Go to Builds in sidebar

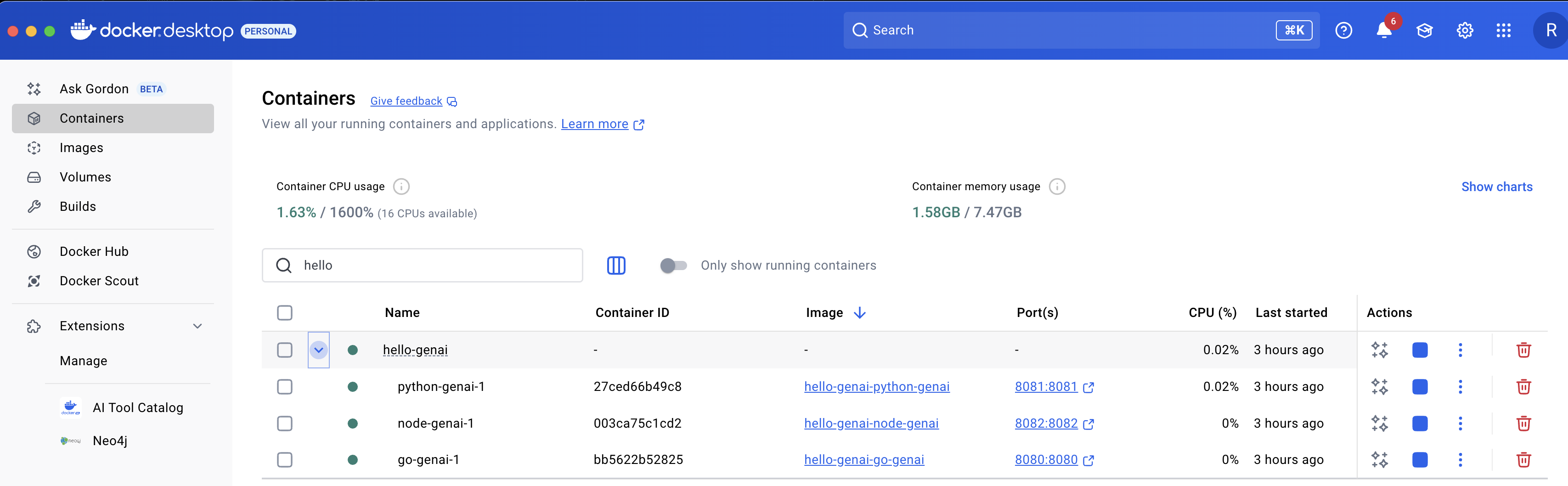[113, 206]
